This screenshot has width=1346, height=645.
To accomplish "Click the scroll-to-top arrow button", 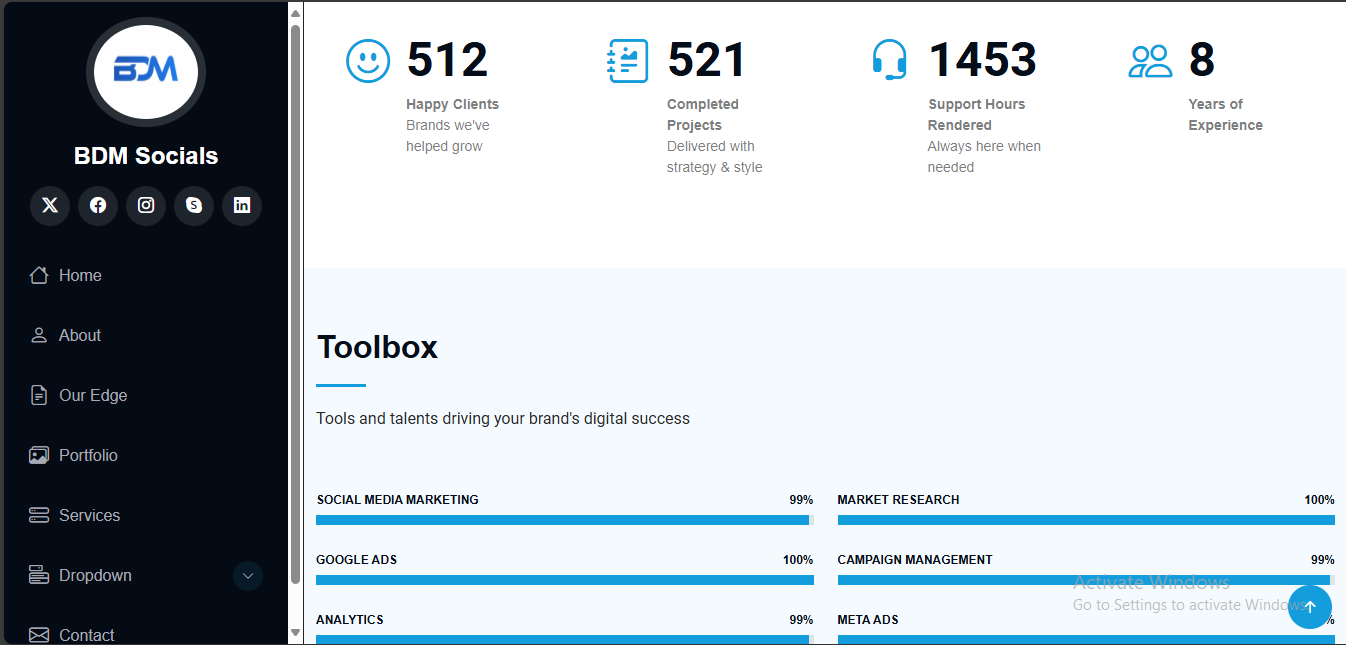I will (x=1309, y=607).
